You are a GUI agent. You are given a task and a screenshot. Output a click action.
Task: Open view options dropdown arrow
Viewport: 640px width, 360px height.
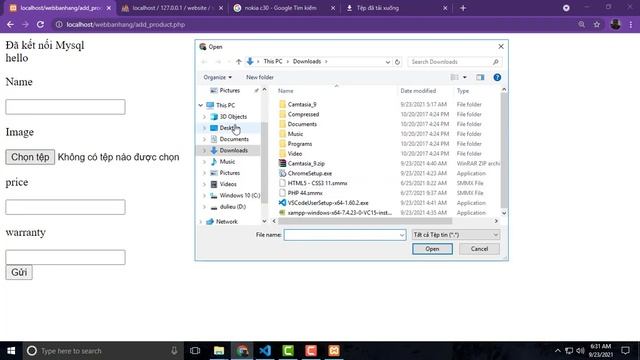pyautogui.click(x=464, y=77)
